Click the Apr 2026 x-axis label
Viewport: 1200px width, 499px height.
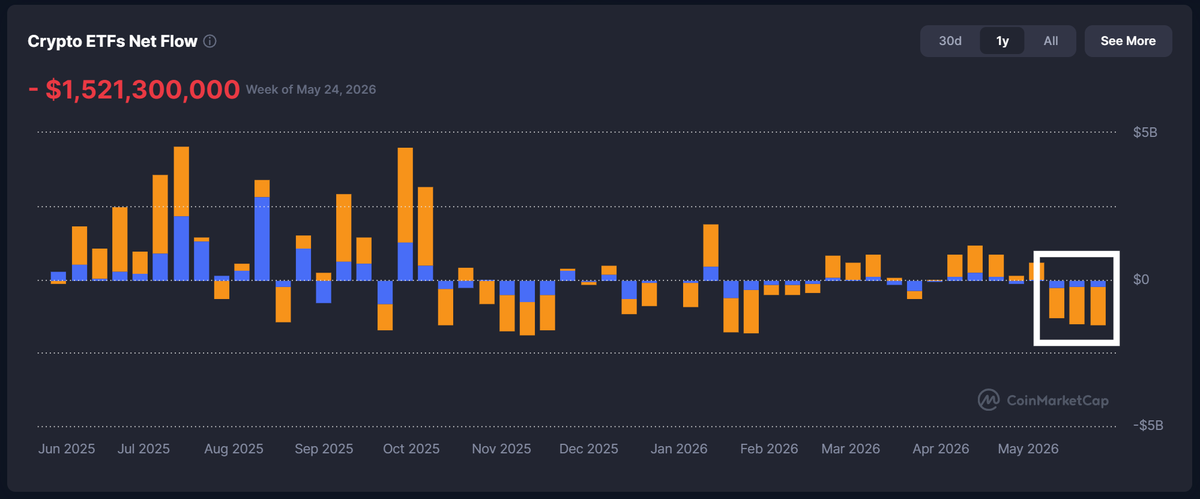point(940,449)
